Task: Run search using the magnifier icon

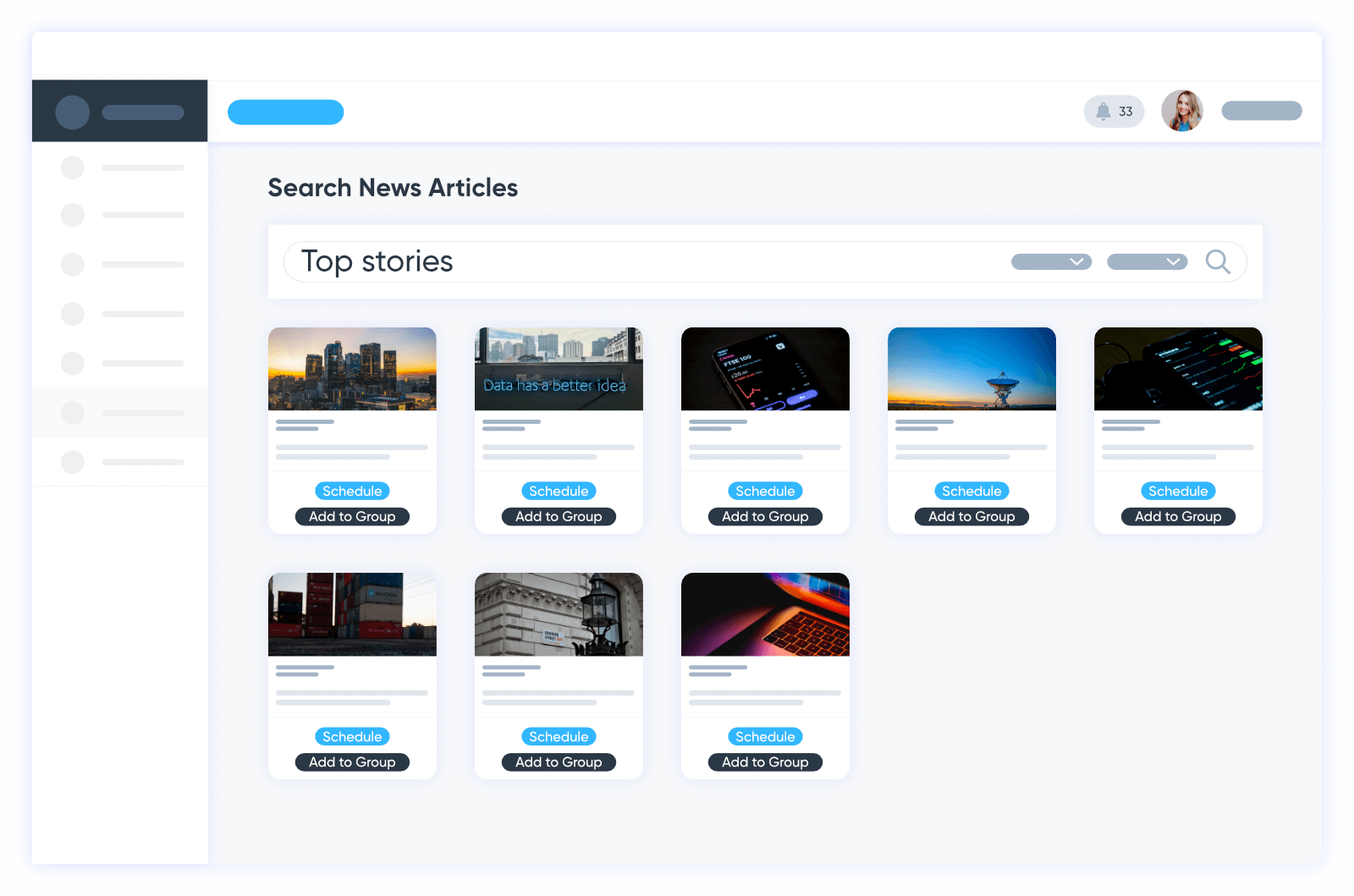Action: click(x=1219, y=261)
